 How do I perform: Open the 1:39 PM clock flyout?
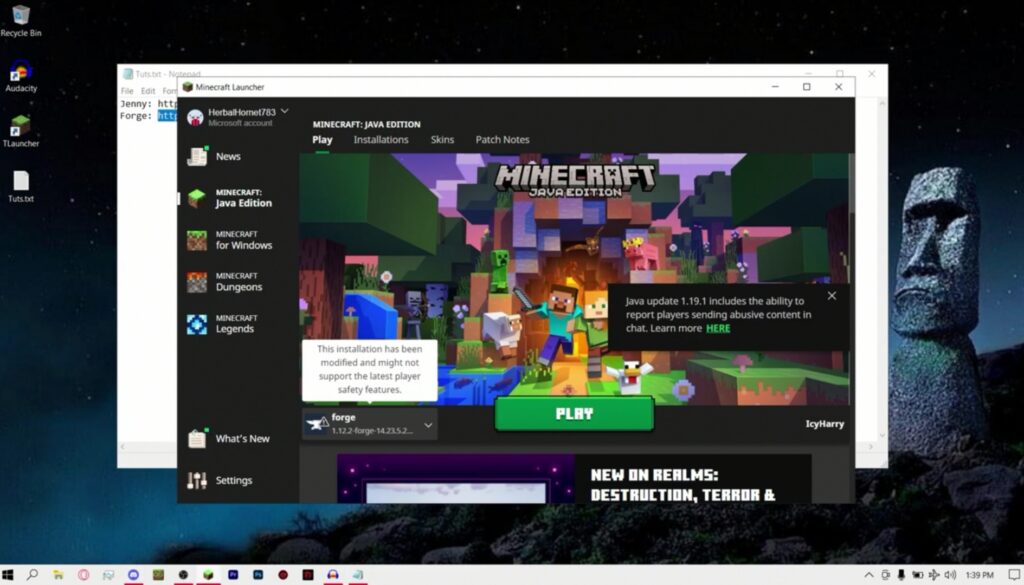[x=979, y=575]
